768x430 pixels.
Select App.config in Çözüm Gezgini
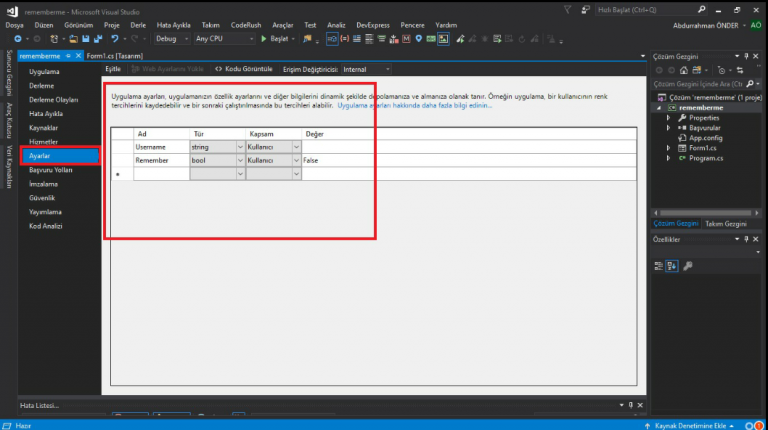(x=705, y=138)
